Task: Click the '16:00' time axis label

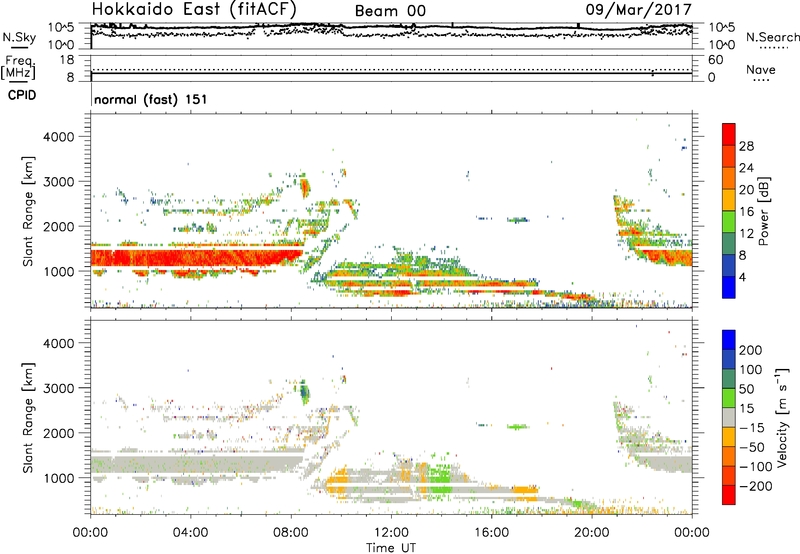Action: 492,533
